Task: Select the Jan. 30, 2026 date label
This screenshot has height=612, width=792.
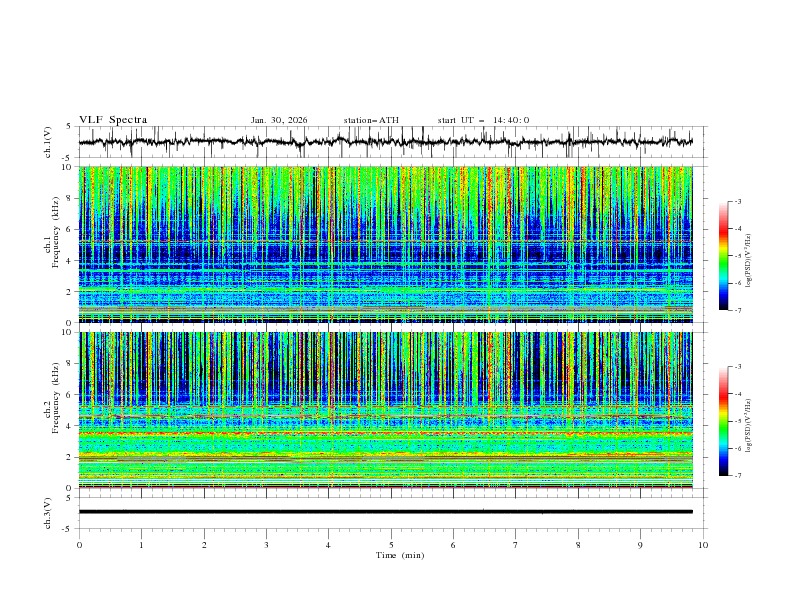Action: [x=279, y=120]
